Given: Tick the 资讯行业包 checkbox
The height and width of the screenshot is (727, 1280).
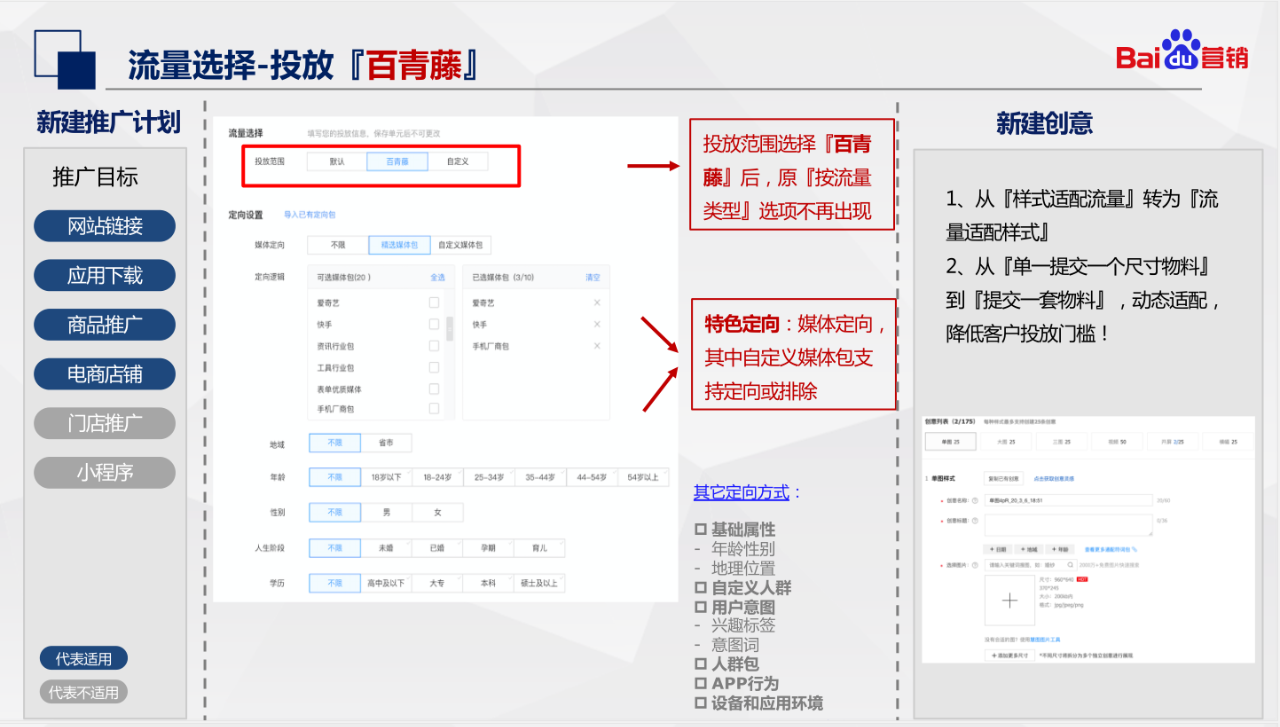Looking at the screenshot, I should 434,346.
